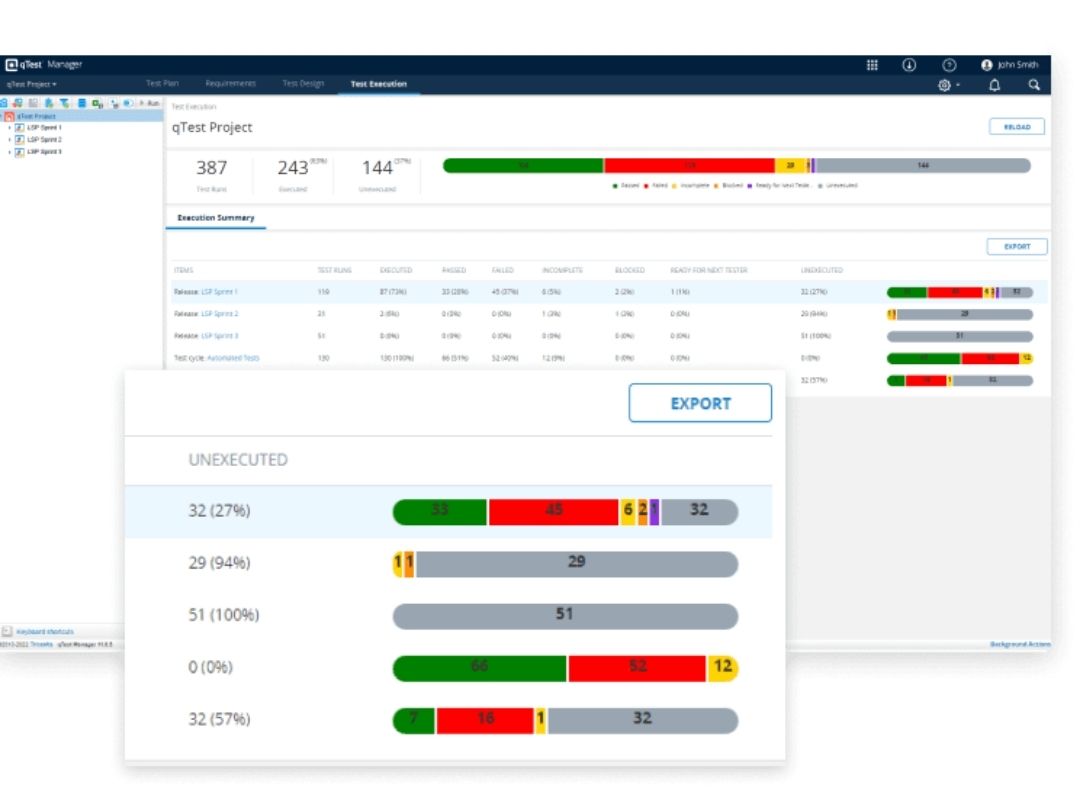Click the green passed segment of top summary bar
This screenshot has height=810, width=1080.
[523, 165]
